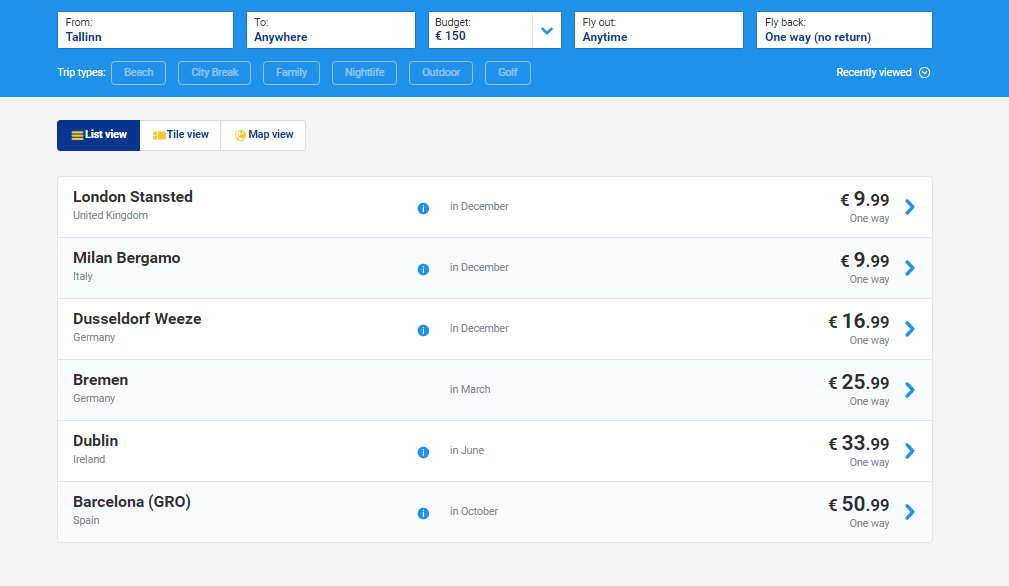Switch to Map view
The image size is (1009, 586).
click(263, 135)
